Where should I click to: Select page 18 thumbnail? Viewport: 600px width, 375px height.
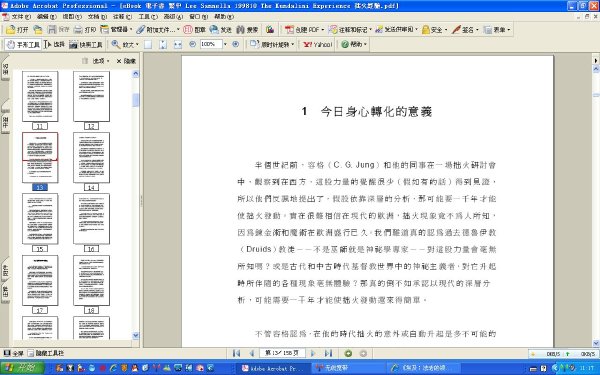91,280
